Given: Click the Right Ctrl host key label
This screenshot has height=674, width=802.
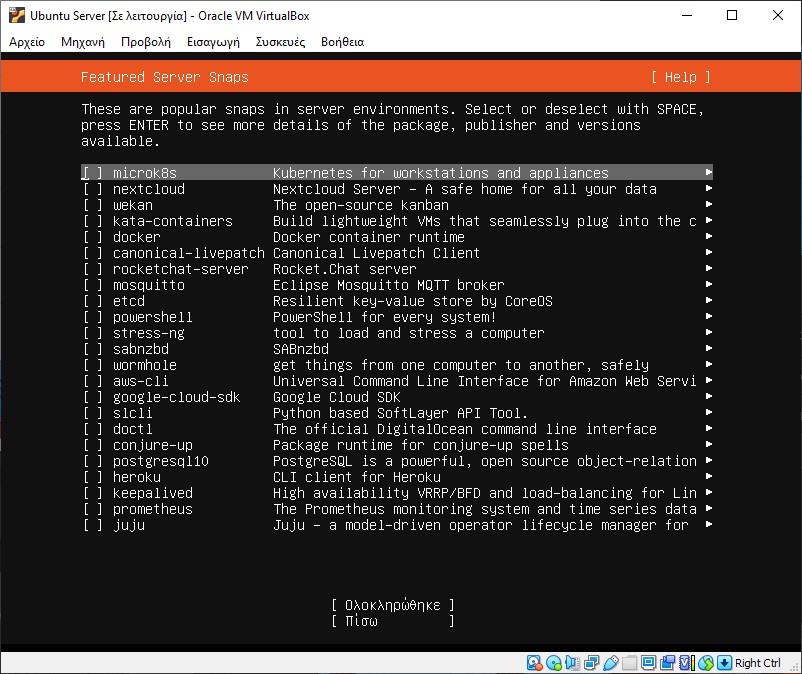Looking at the screenshot, I should click(758, 663).
